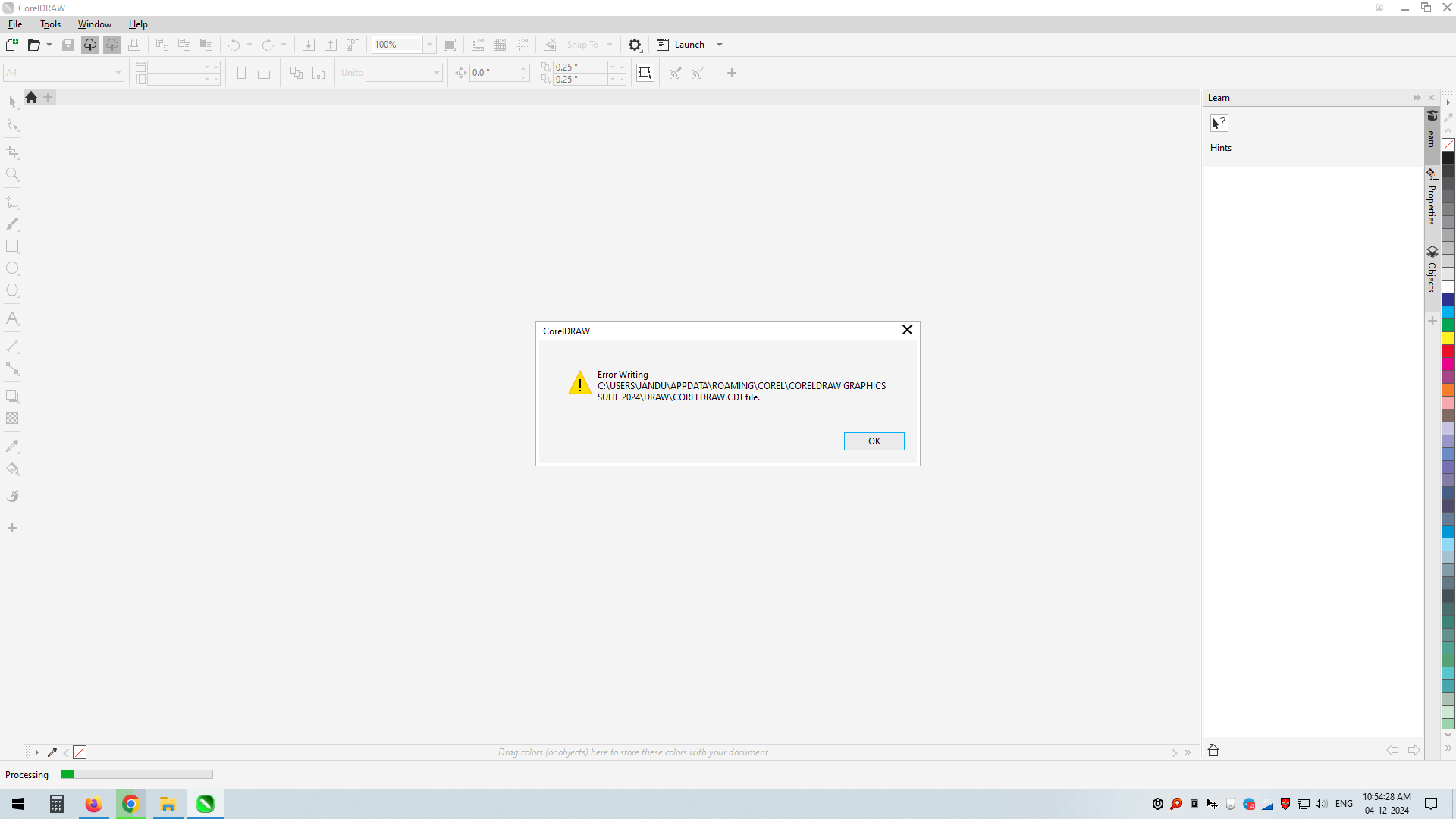Collapse the Learn docker arrows
The height and width of the screenshot is (819, 1456).
[1417, 98]
